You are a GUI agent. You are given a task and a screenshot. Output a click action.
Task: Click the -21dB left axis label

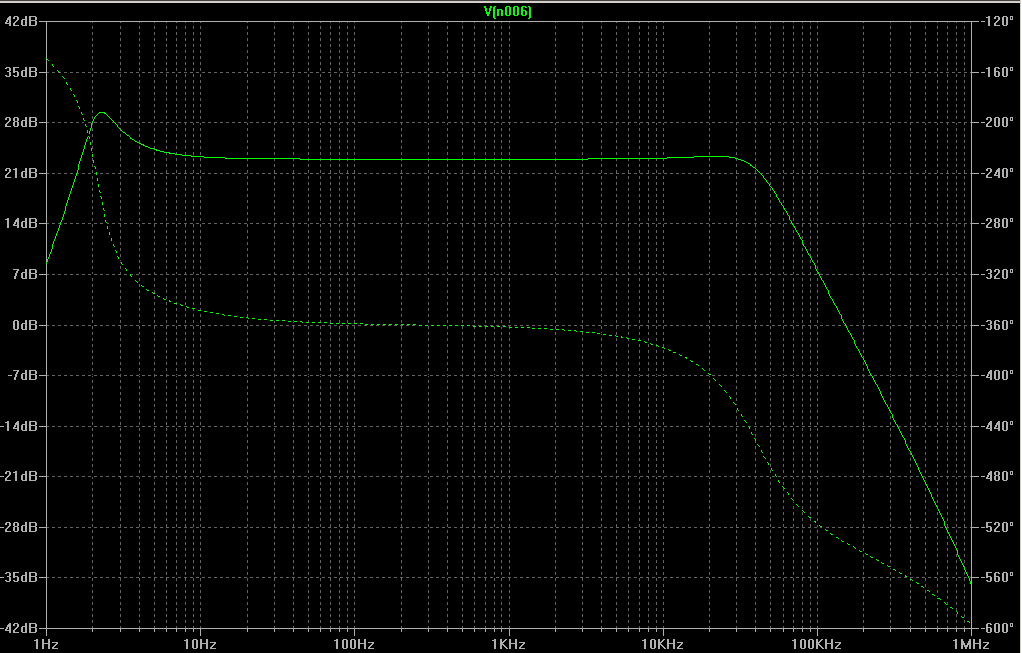click(20, 476)
